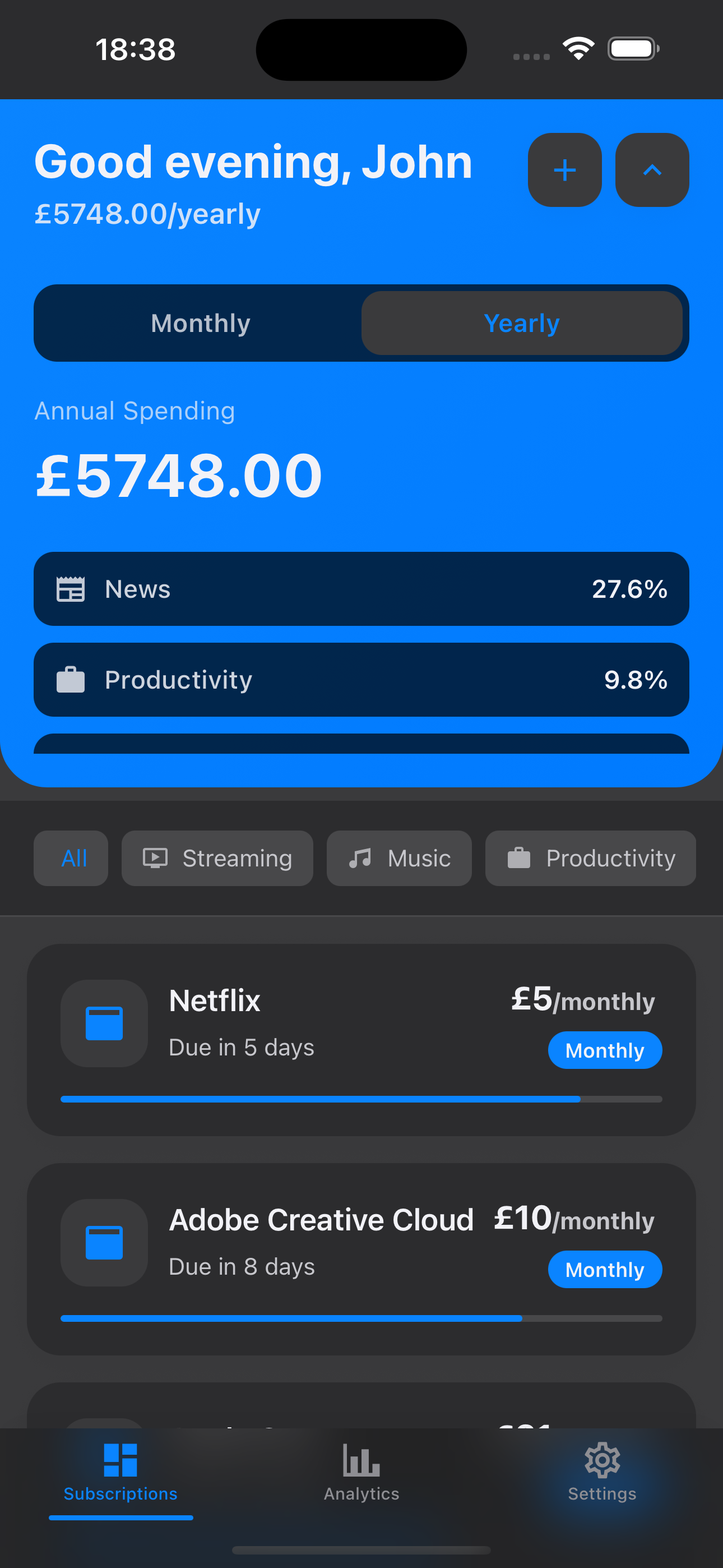Screen dimensions: 723x1568
Task: Switch spending view to Monthly
Action: coord(200,323)
